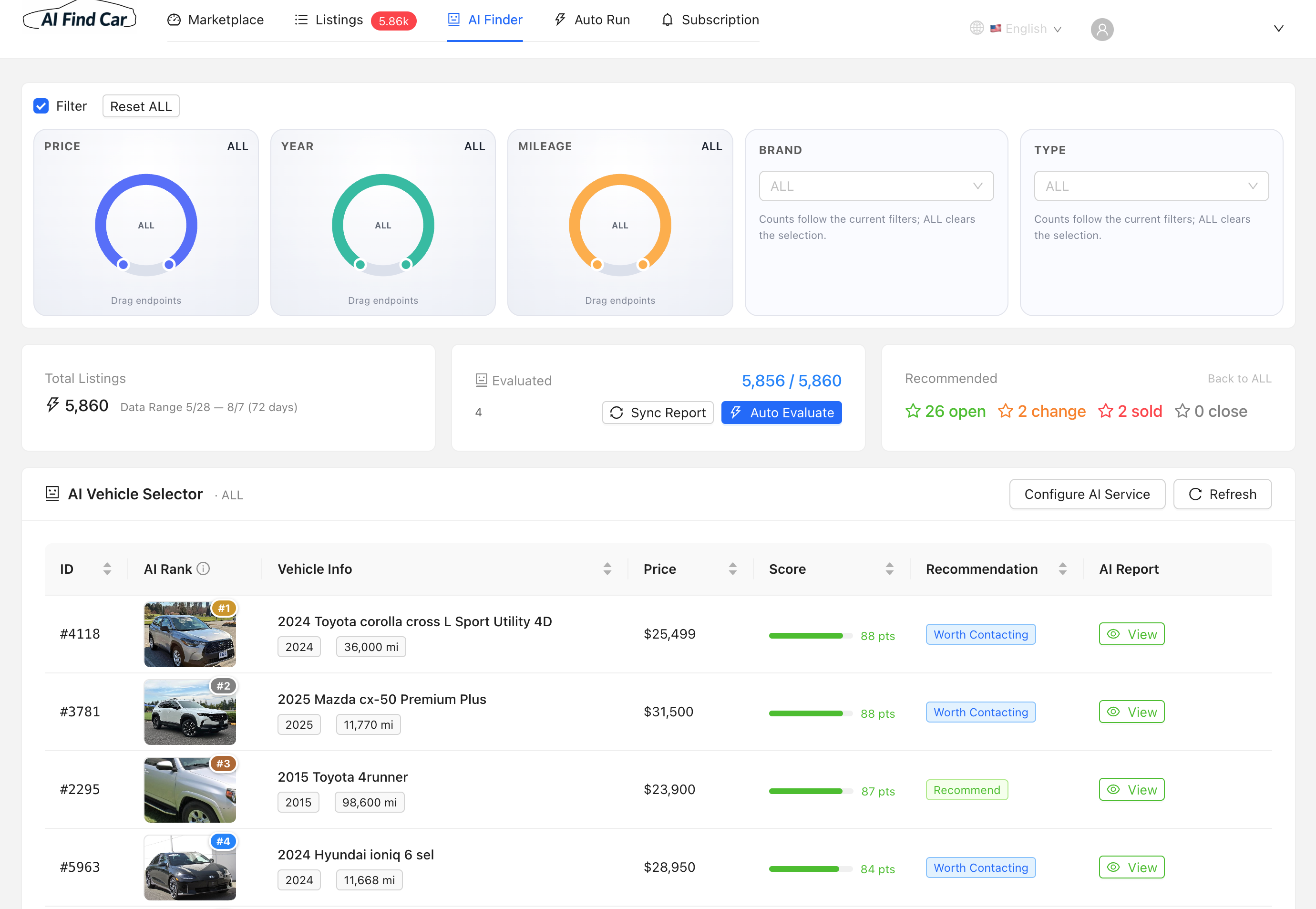
Task: Select the AI Finder tab
Action: [x=484, y=20]
